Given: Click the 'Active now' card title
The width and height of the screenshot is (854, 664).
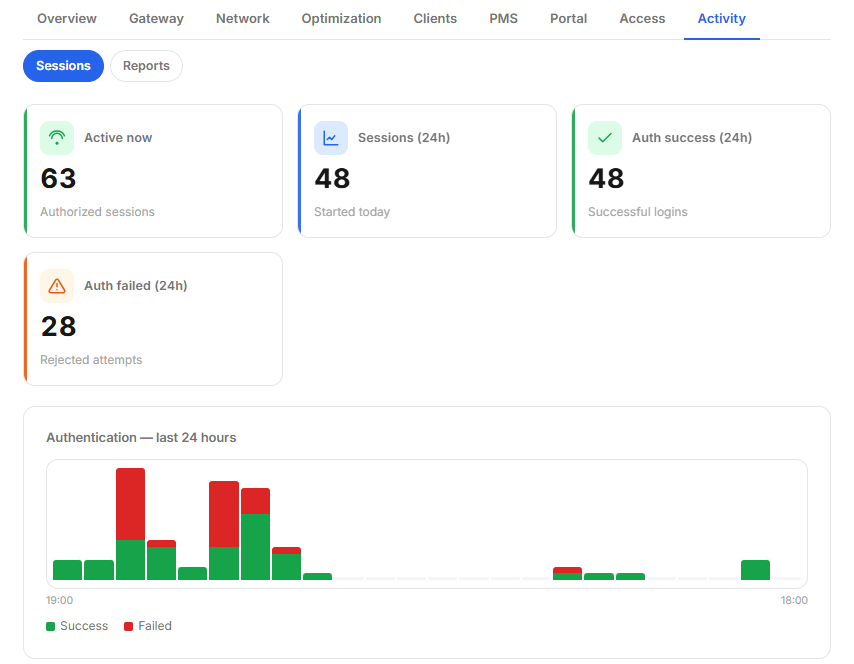Looking at the screenshot, I should pos(118,138).
